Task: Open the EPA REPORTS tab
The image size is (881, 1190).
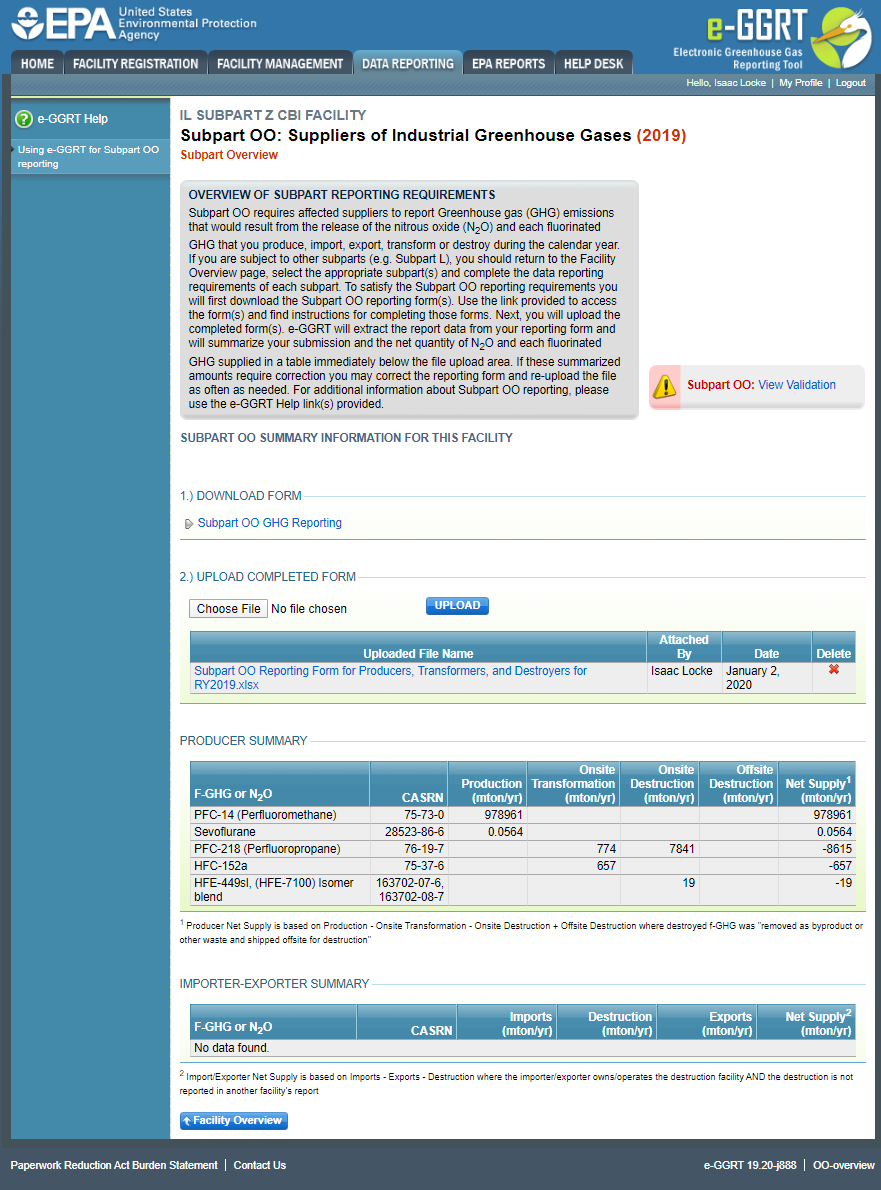Action: point(508,64)
